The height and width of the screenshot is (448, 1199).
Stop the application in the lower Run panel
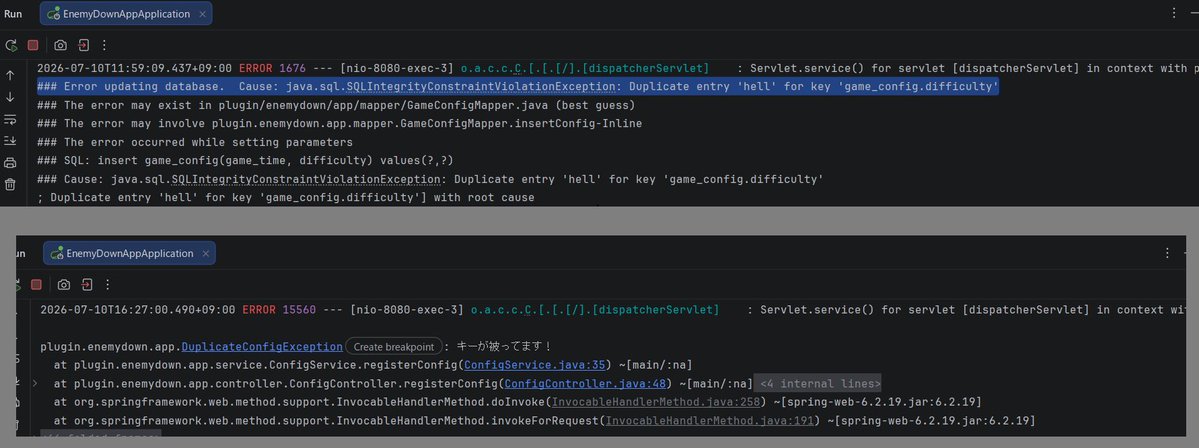36,284
